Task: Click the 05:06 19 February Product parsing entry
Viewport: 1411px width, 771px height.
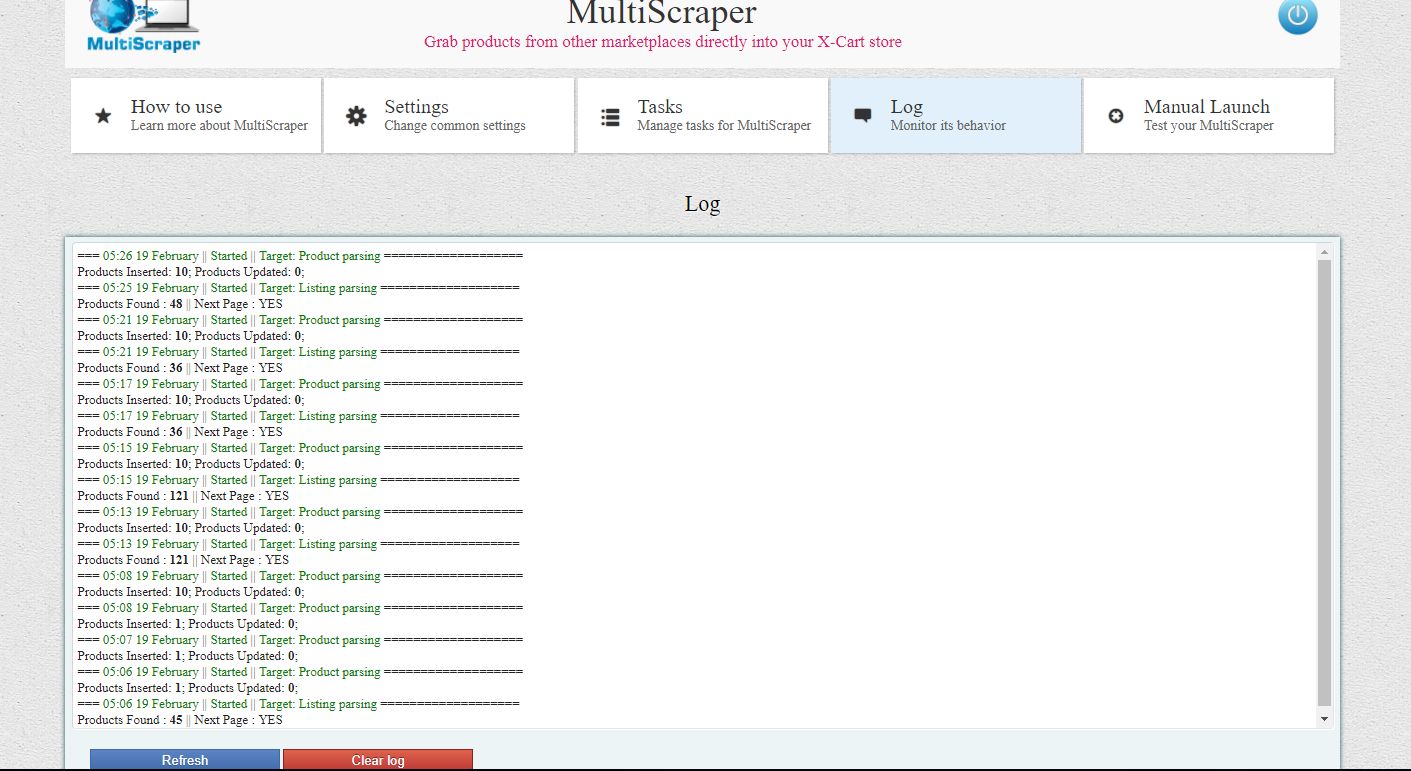Action: (300, 672)
